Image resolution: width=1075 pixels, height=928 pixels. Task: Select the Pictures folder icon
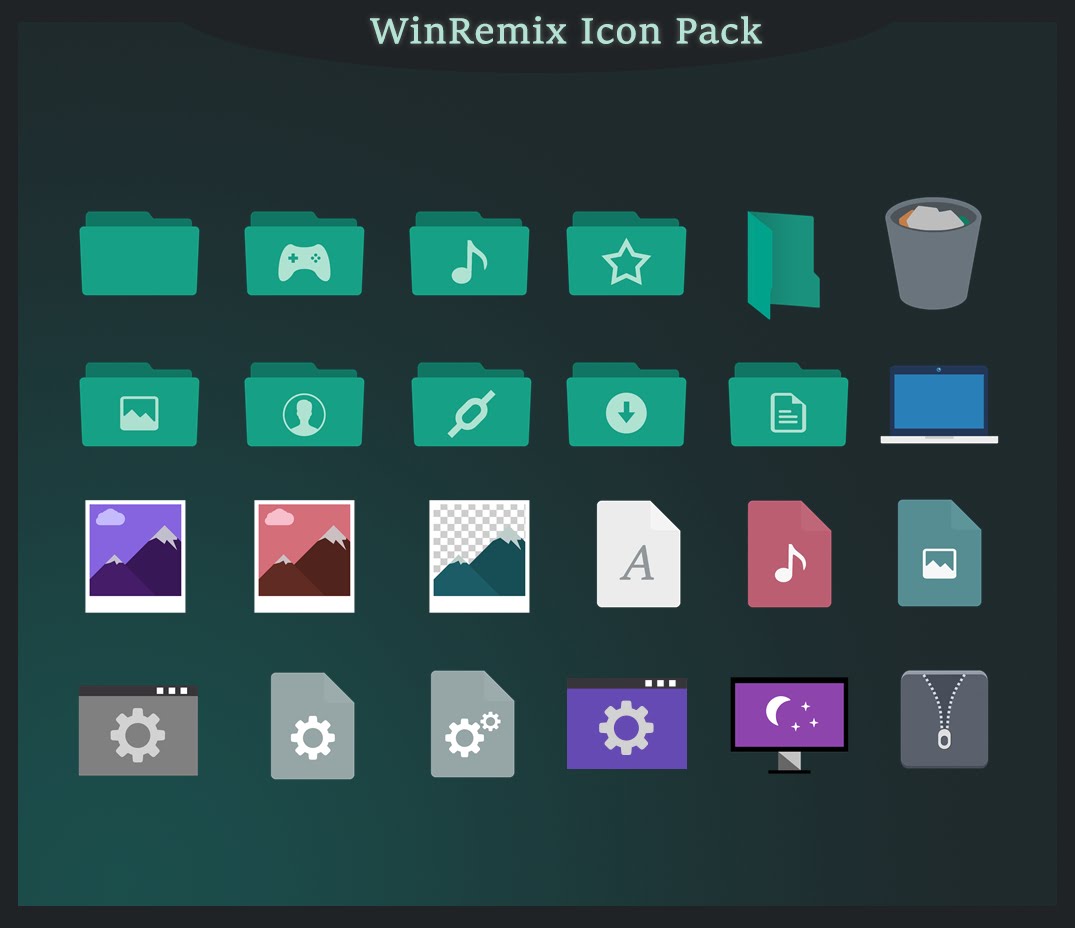(138, 408)
